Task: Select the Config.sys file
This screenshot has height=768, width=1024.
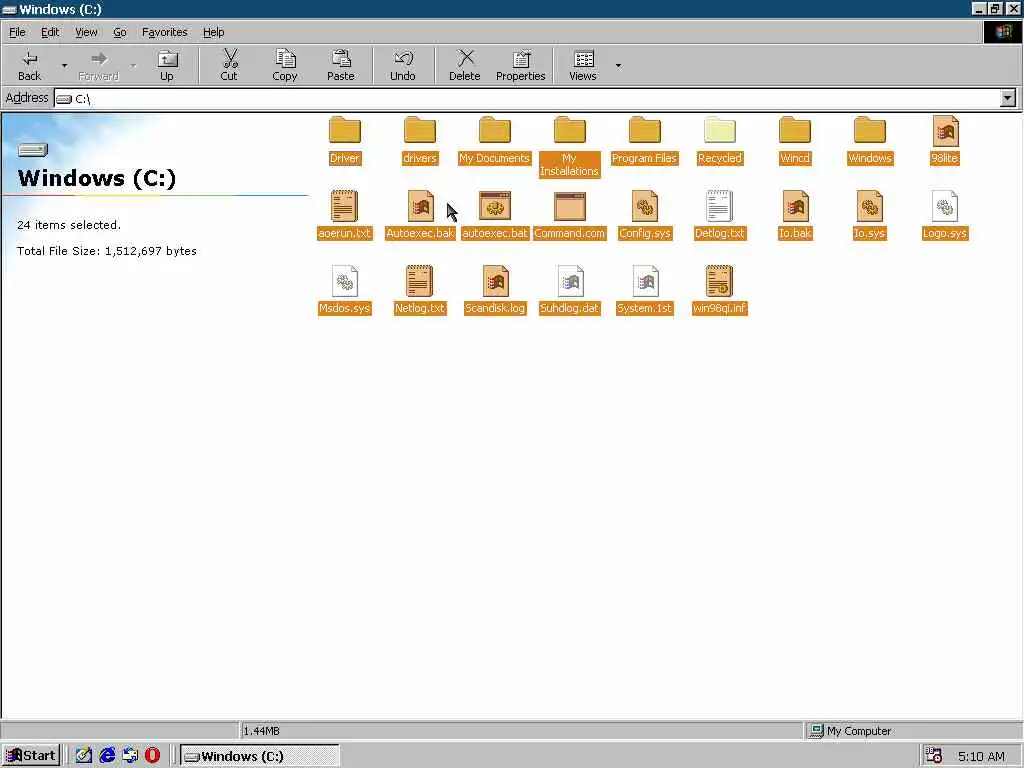Action: (x=645, y=206)
